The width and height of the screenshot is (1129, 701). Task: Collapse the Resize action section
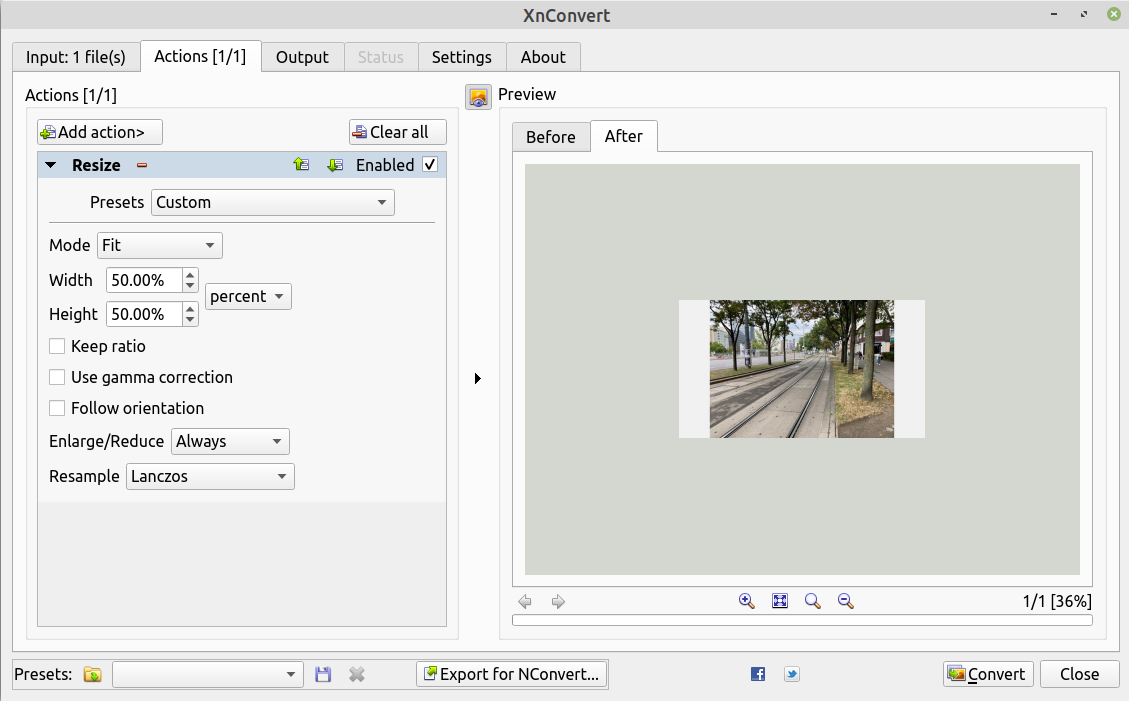pyautogui.click(x=51, y=166)
